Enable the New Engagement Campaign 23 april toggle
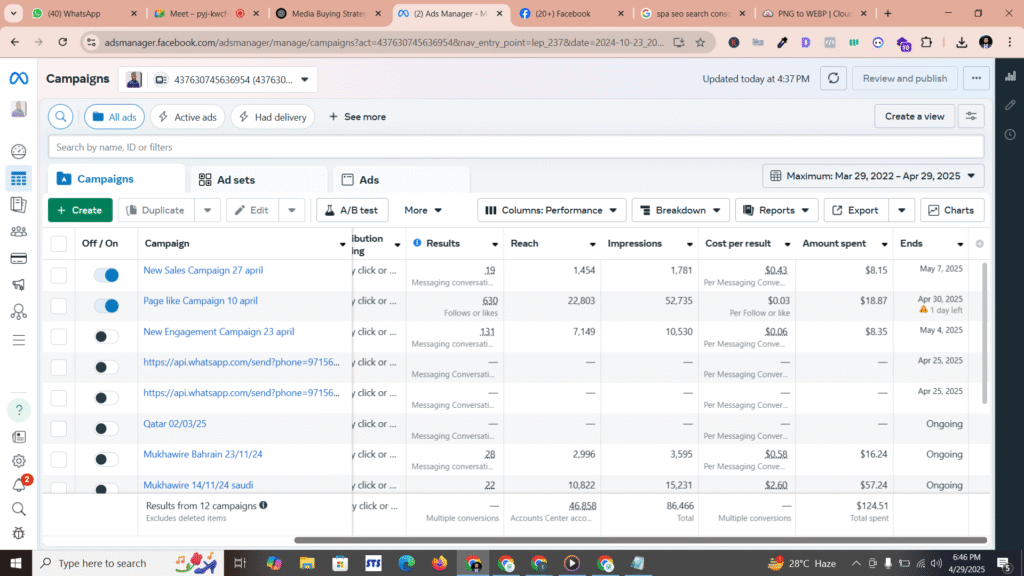 click(x=106, y=336)
